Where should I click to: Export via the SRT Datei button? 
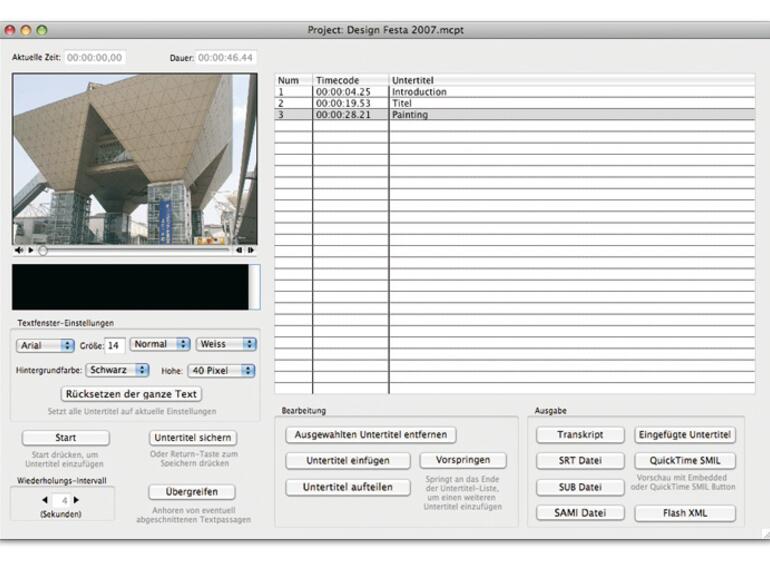580,461
